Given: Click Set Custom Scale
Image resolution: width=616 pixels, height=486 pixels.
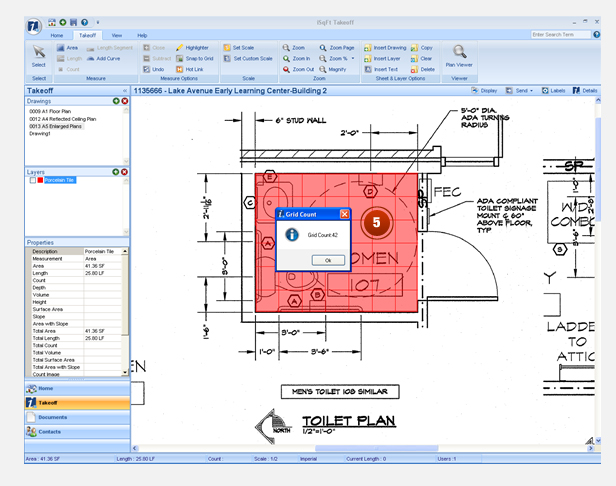Looking at the screenshot, I should (x=248, y=59).
